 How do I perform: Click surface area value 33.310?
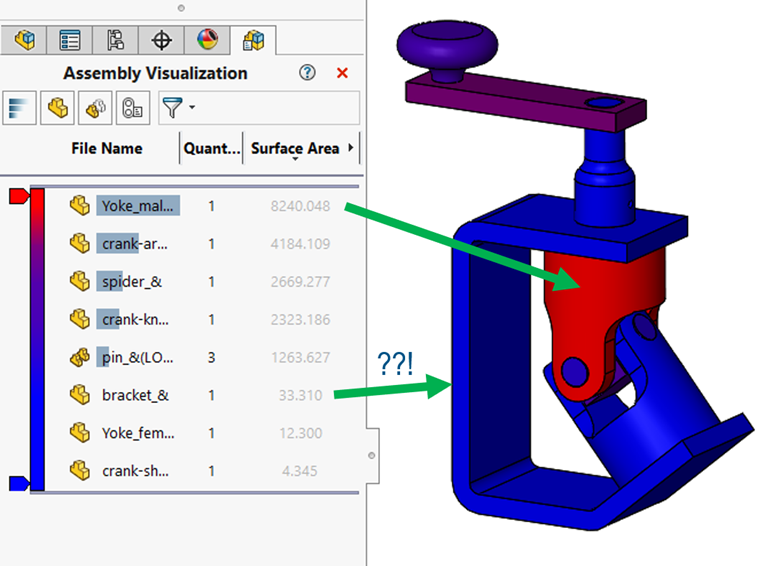(x=300, y=395)
